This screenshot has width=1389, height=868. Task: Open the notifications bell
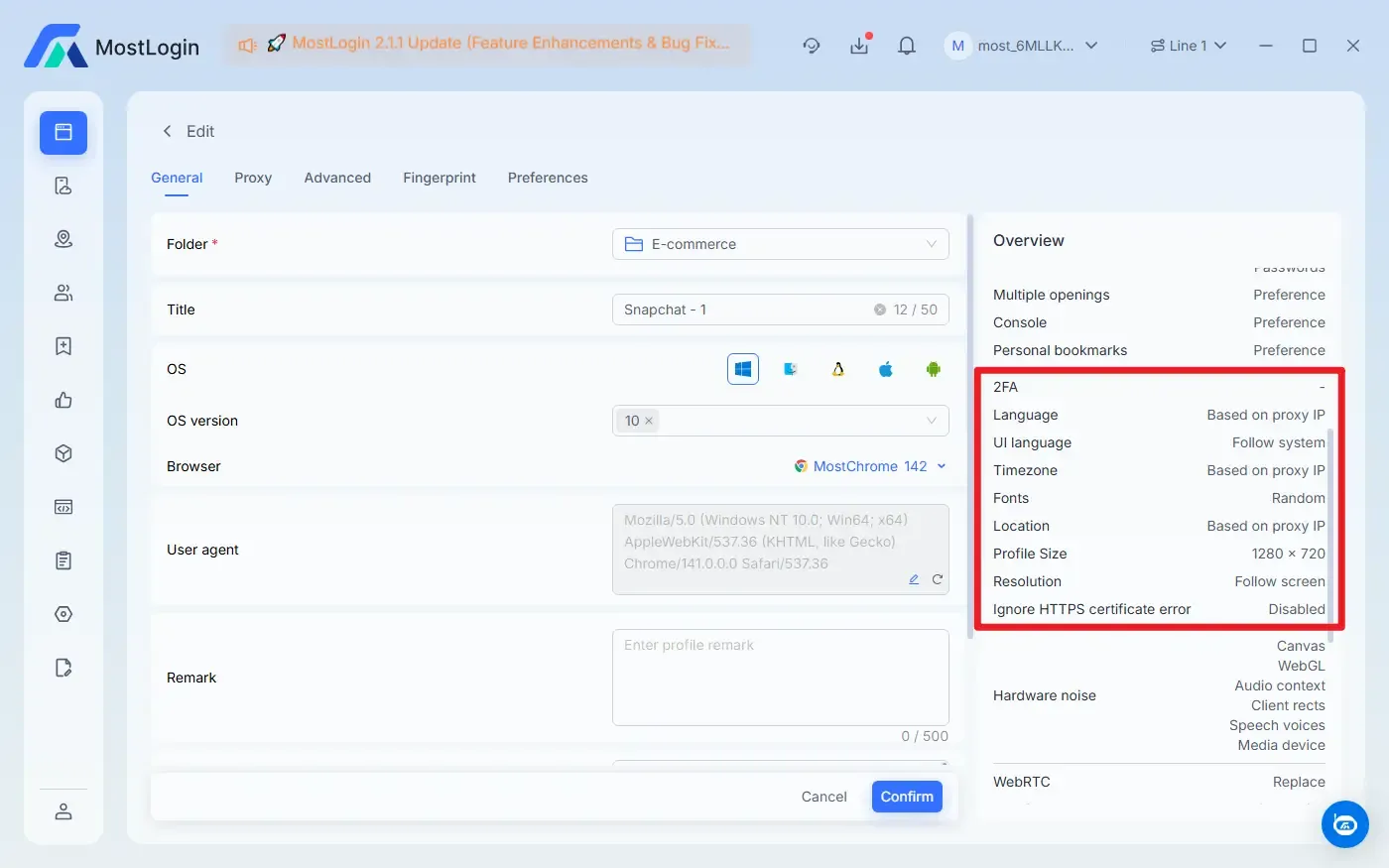pyautogui.click(x=906, y=46)
